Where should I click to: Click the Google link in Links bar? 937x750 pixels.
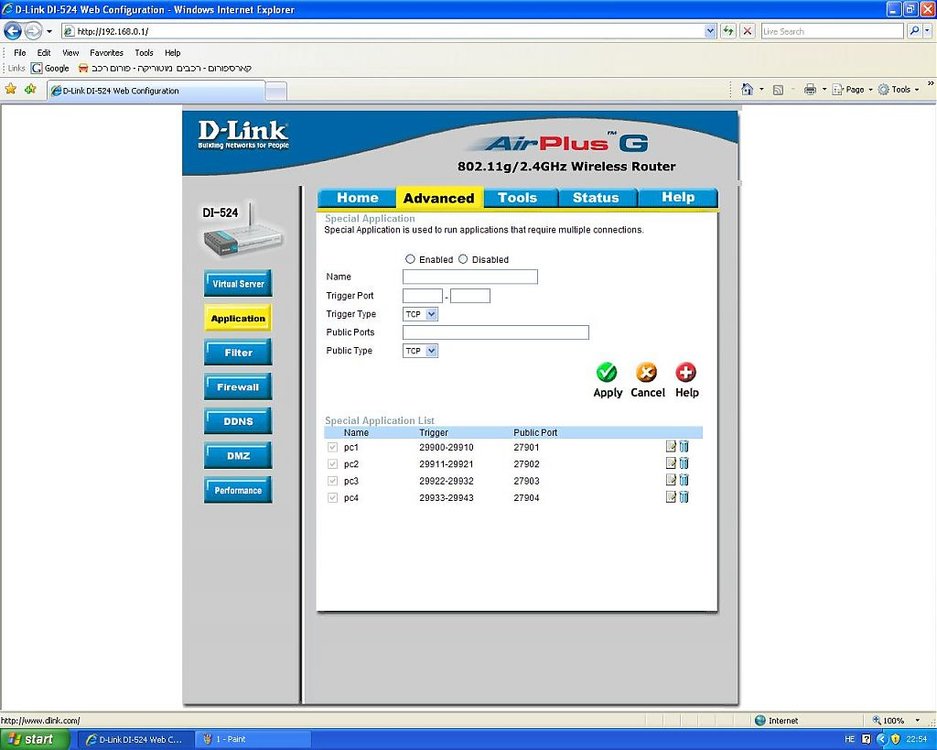click(x=50, y=68)
